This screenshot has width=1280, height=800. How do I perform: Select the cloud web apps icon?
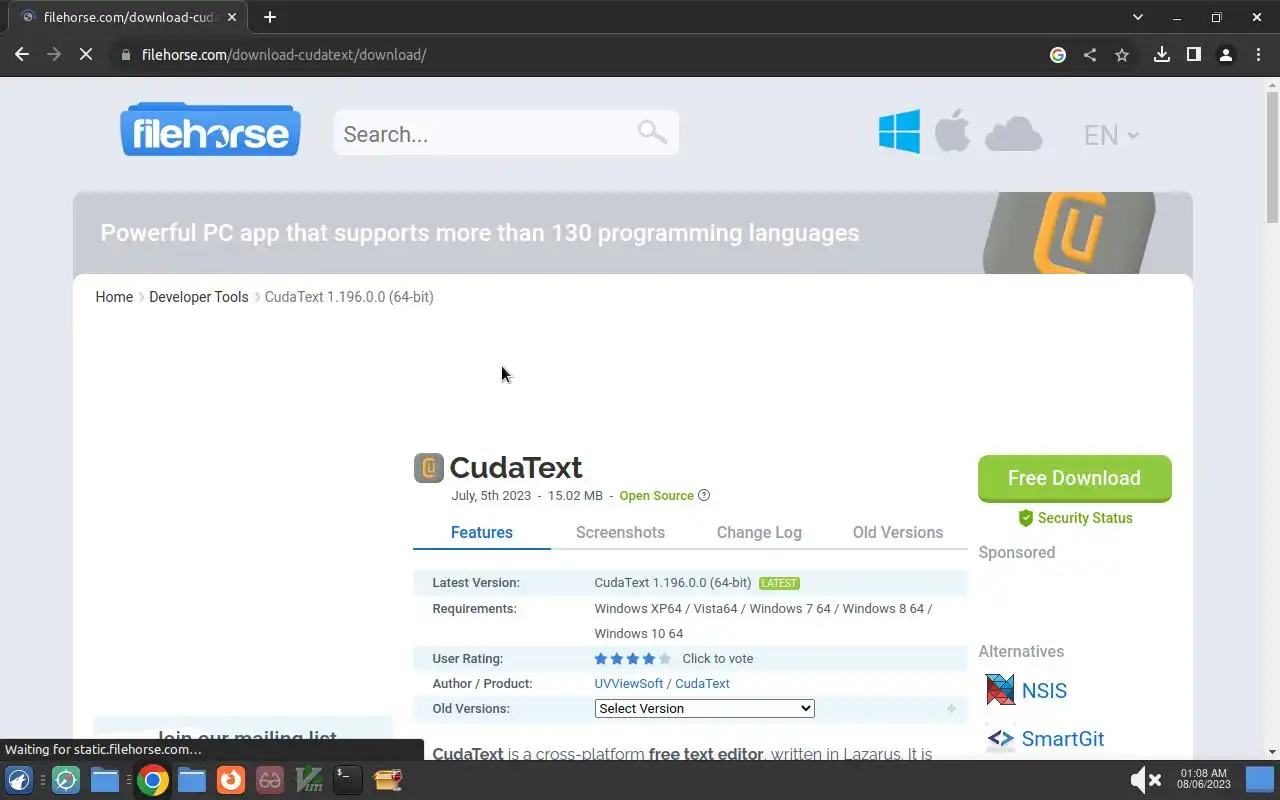pyautogui.click(x=1013, y=134)
